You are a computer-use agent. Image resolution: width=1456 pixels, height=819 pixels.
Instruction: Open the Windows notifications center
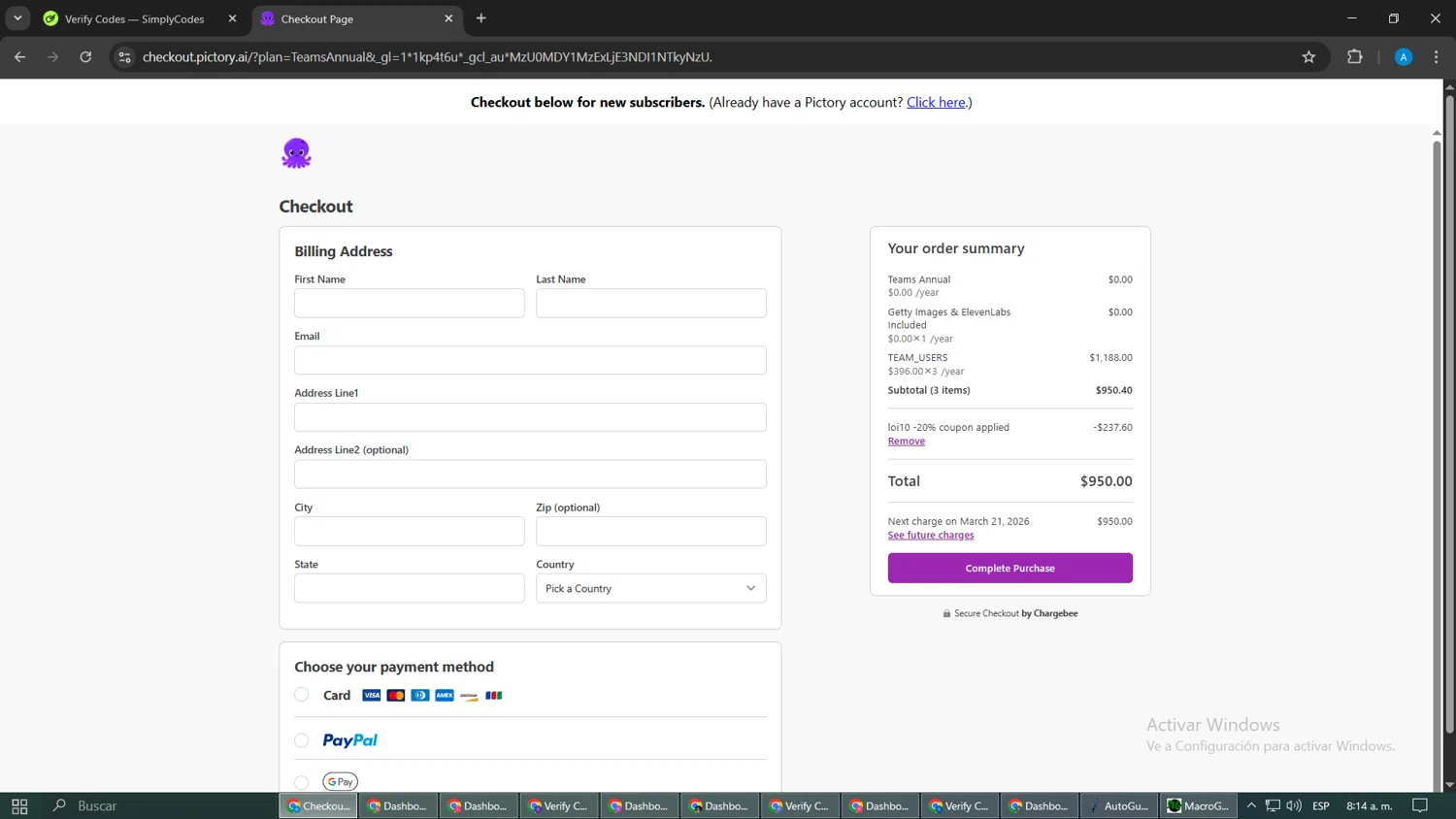coord(1420,805)
